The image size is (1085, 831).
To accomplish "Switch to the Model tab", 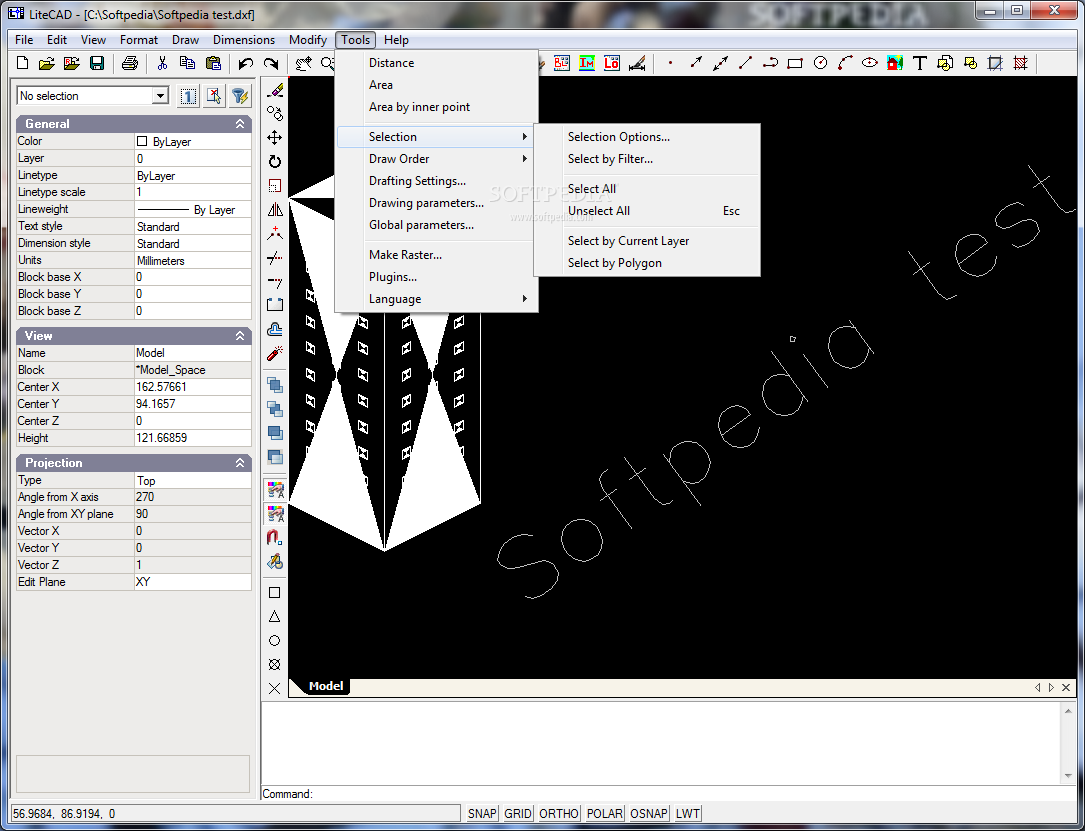I will pos(325,686).
